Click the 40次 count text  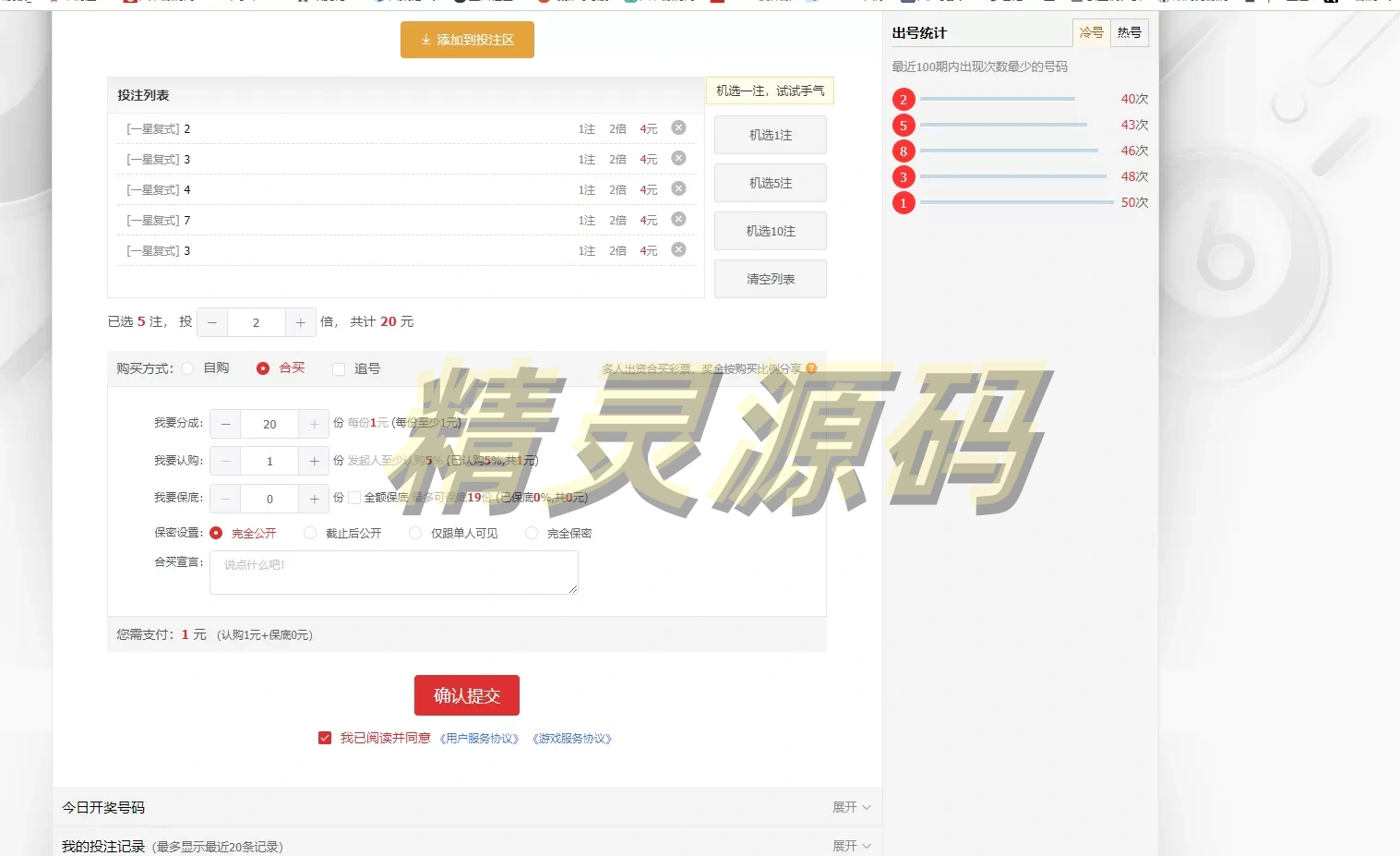[1135, 99]
